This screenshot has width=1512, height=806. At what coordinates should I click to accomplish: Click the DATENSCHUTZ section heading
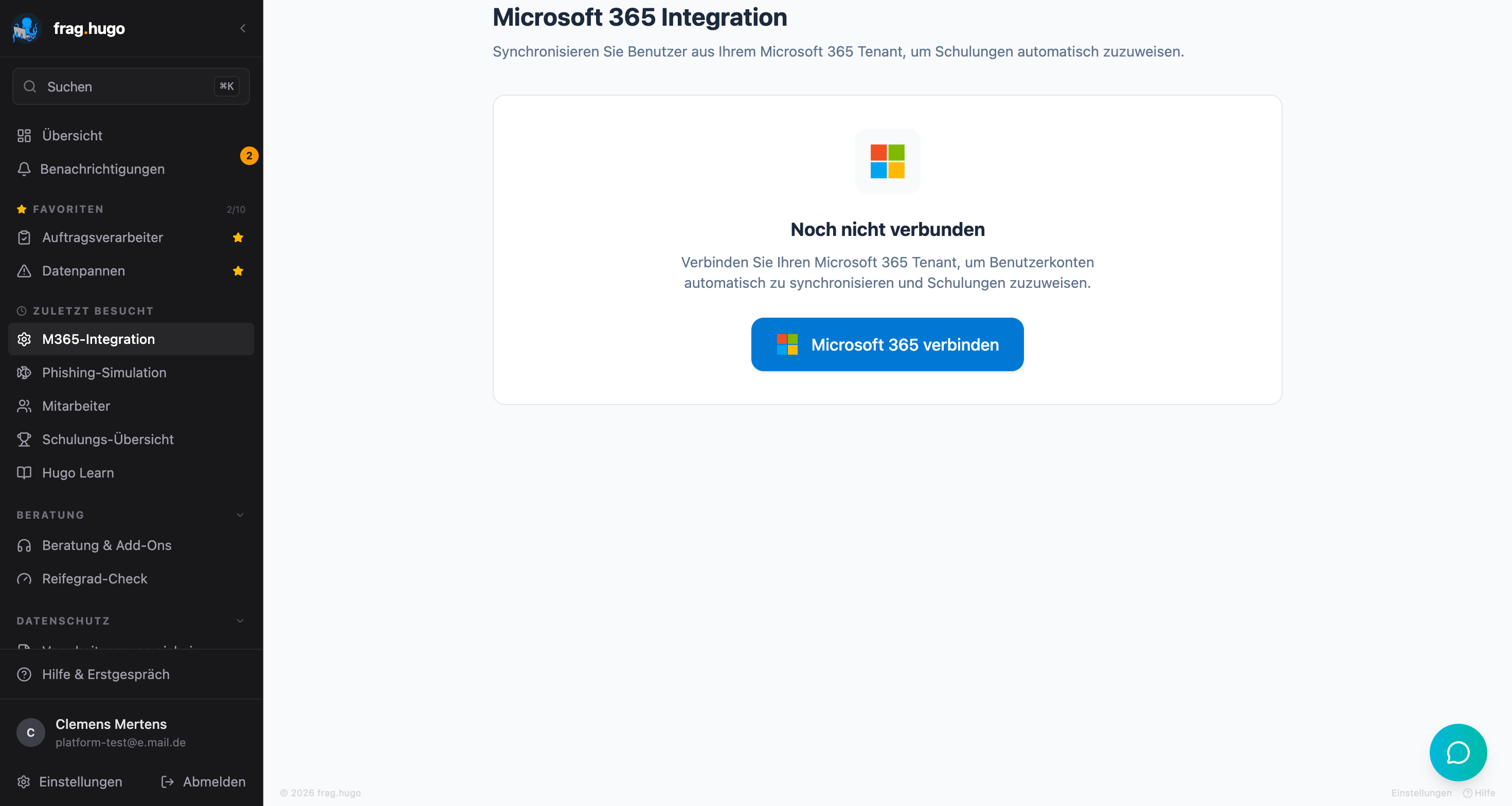point(63,620)
